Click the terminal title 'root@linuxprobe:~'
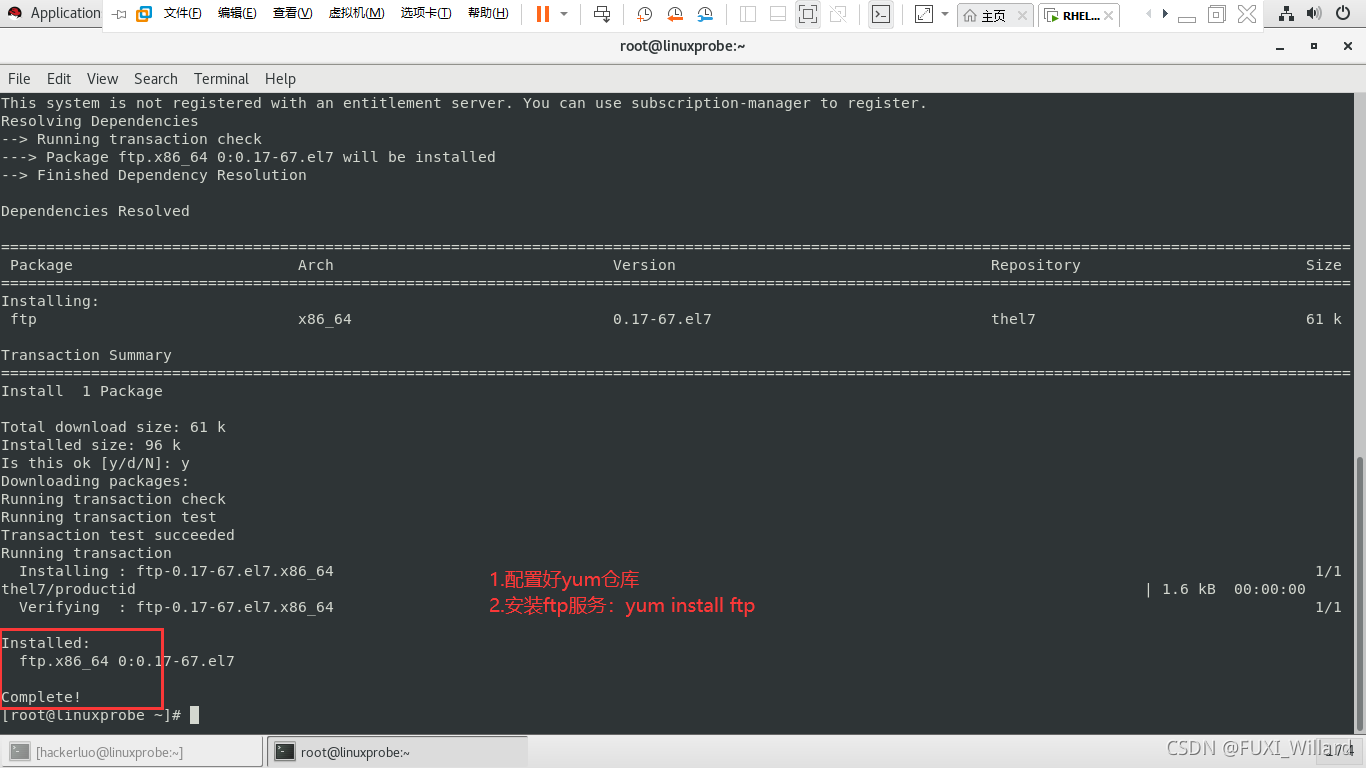This screenshot has width=1366, height=768. pyautogui.click(x=682, y=46)
